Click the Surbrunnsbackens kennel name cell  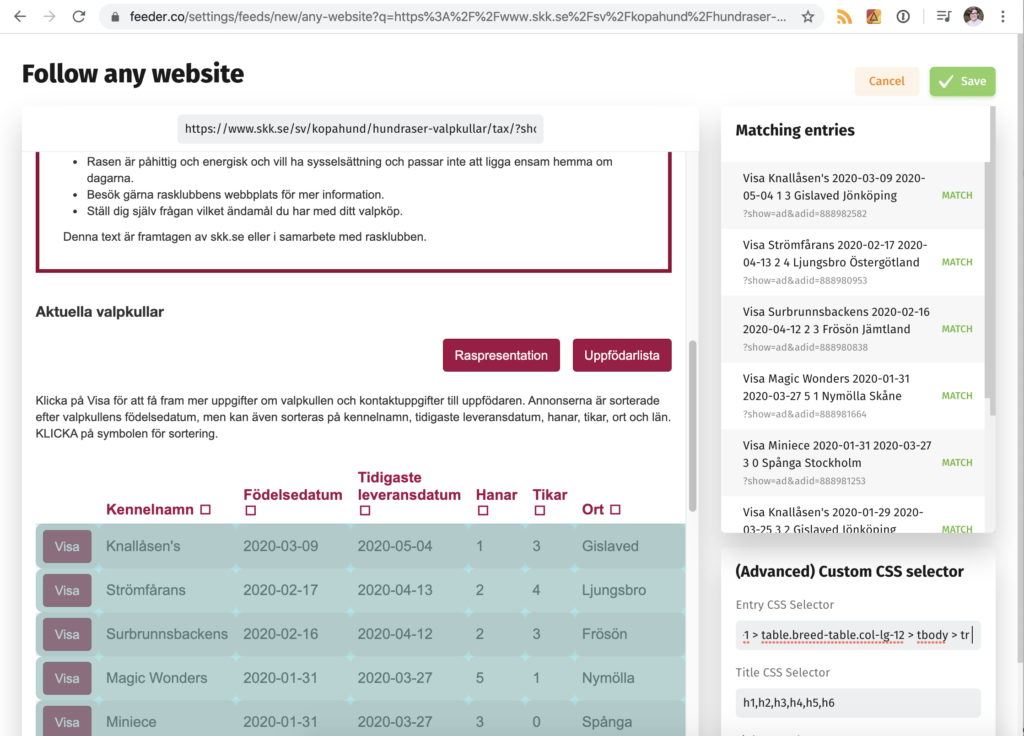click(167, 633)
